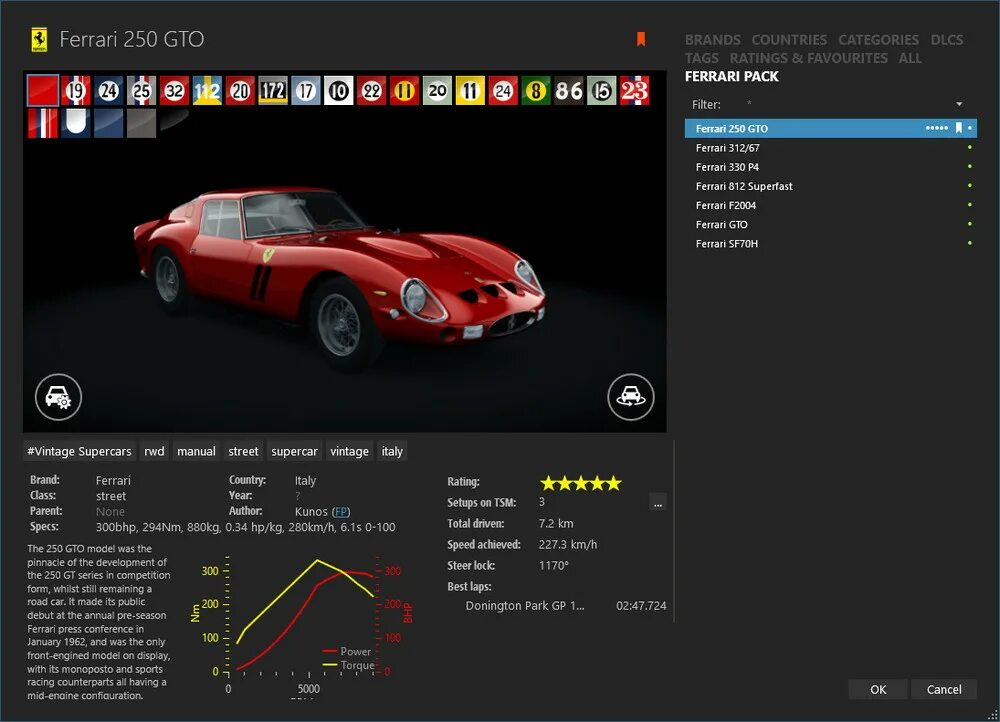The width and height of the screenshot is (1000, 722).
Task: Choose the number 32 skin
Action: pyautogui.click(x=174, y=91)
